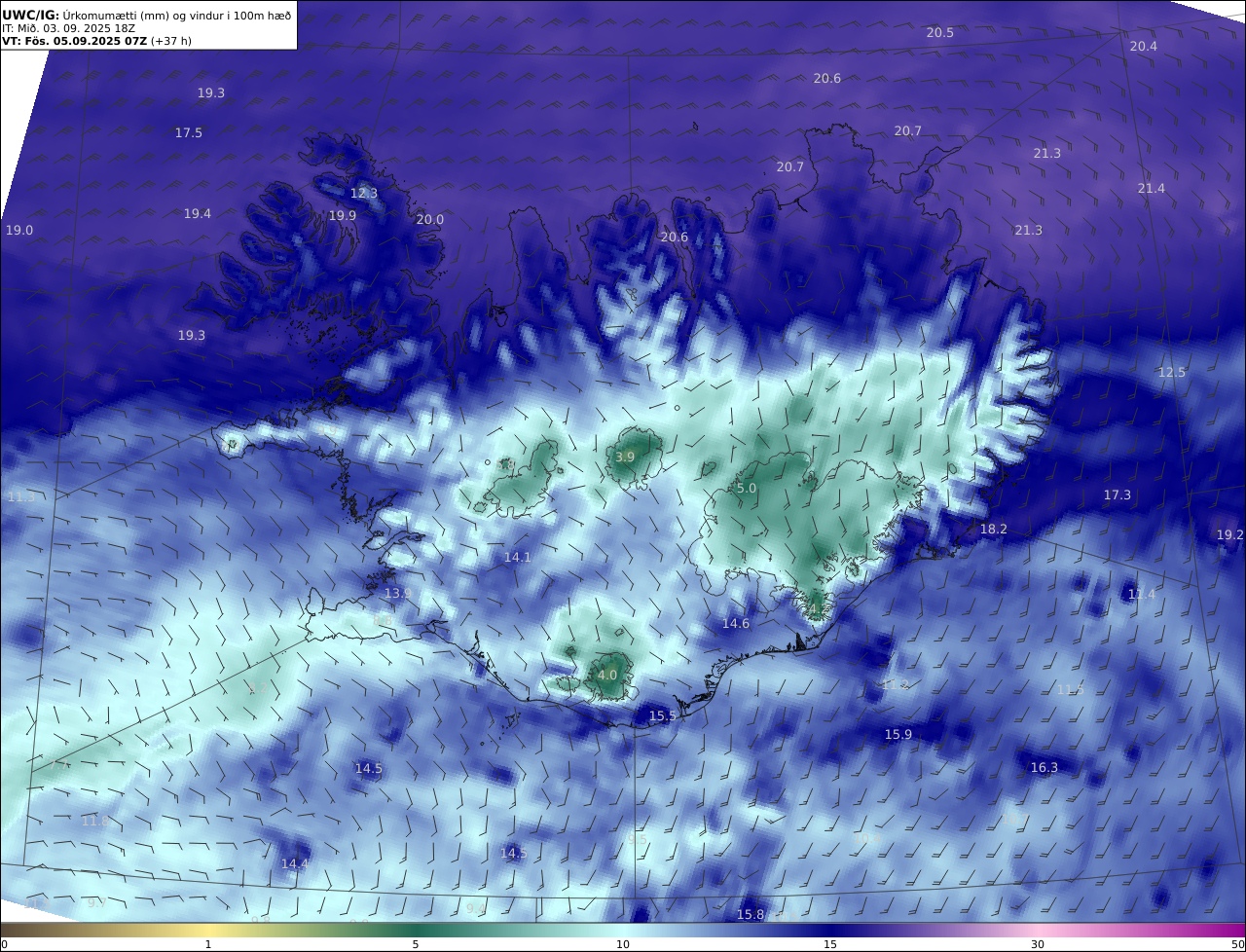The image size is (1246, 952).
Task: Click the value label 21.4 on the map
Action: coord(1152,189)
